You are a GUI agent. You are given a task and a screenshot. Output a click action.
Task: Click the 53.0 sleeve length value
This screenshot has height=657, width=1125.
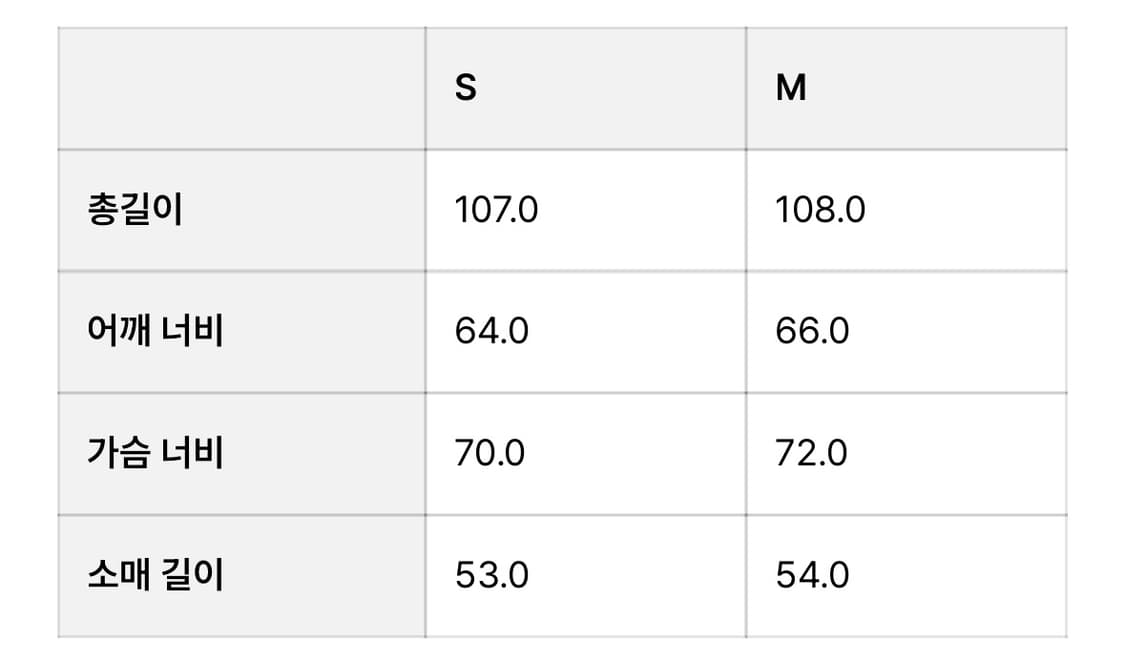point(491,575)
